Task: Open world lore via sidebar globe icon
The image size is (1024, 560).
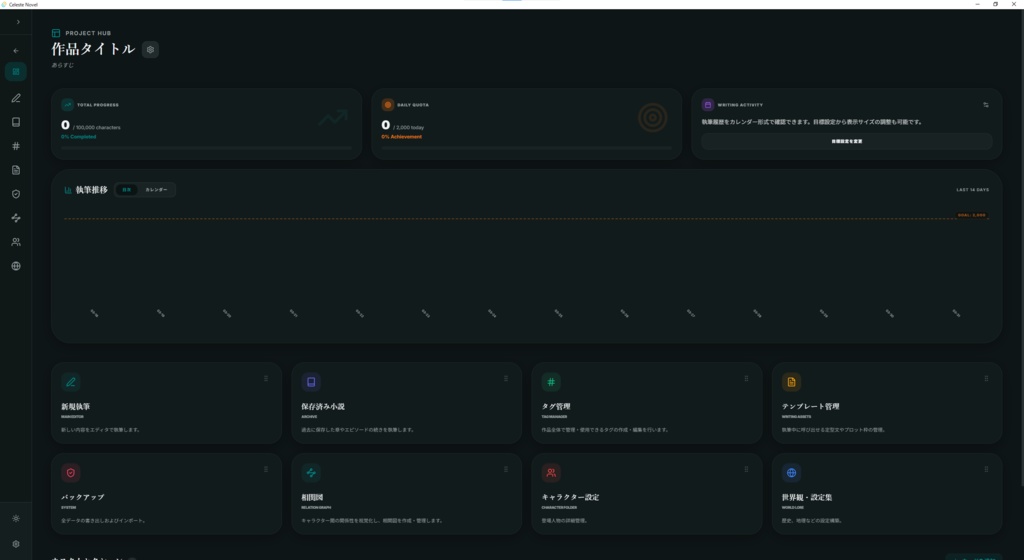Action: tap(16, 266)
